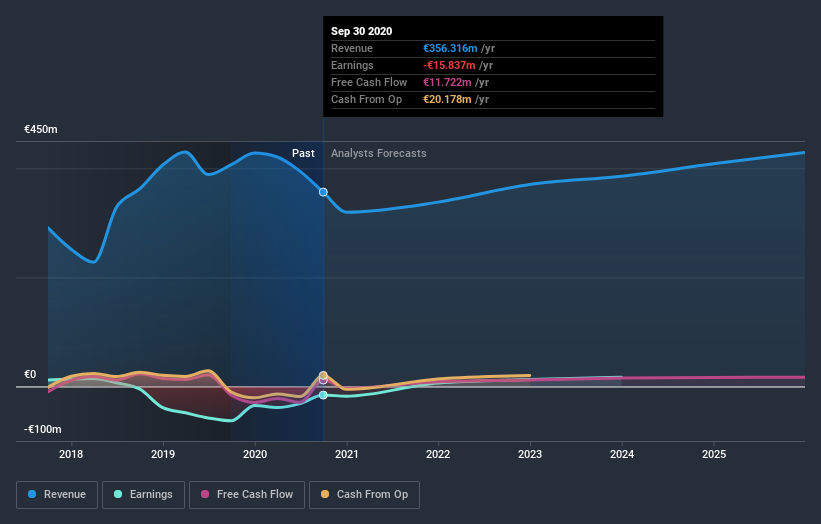This screenshot has width=821, height=524.
Task: Click the Revenue data point on blue line
Action: 323,192
